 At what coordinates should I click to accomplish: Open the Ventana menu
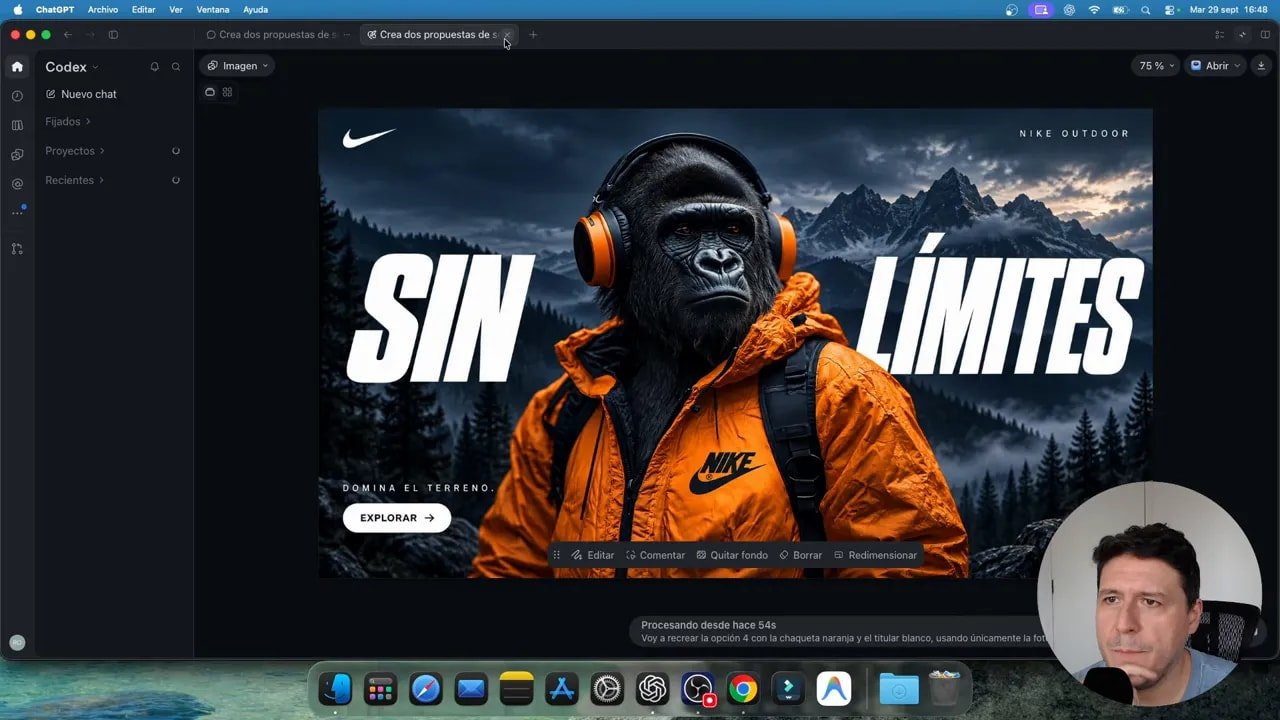(212, 9)
